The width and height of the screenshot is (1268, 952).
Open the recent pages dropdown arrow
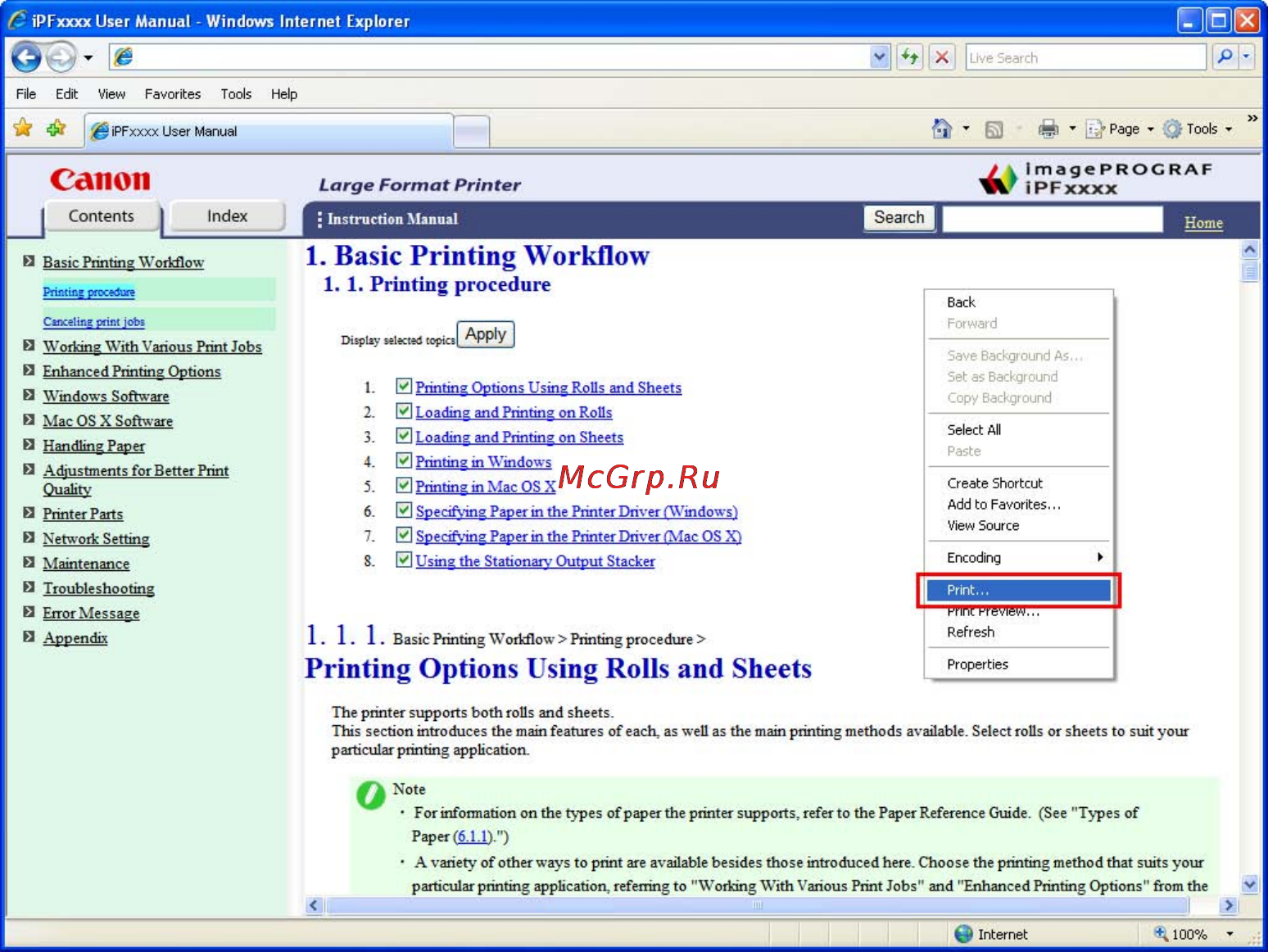88,58
